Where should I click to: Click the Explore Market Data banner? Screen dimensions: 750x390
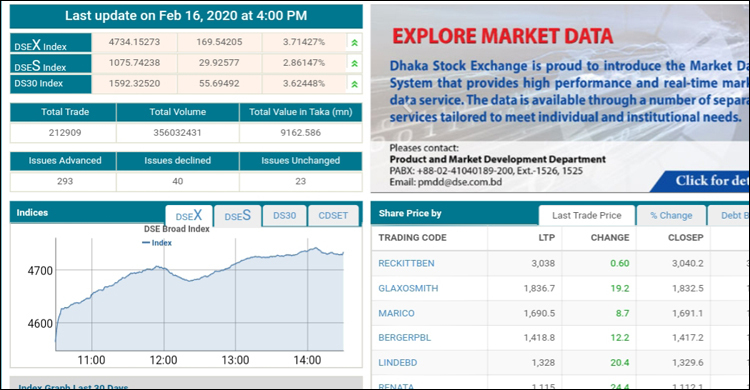560,98
